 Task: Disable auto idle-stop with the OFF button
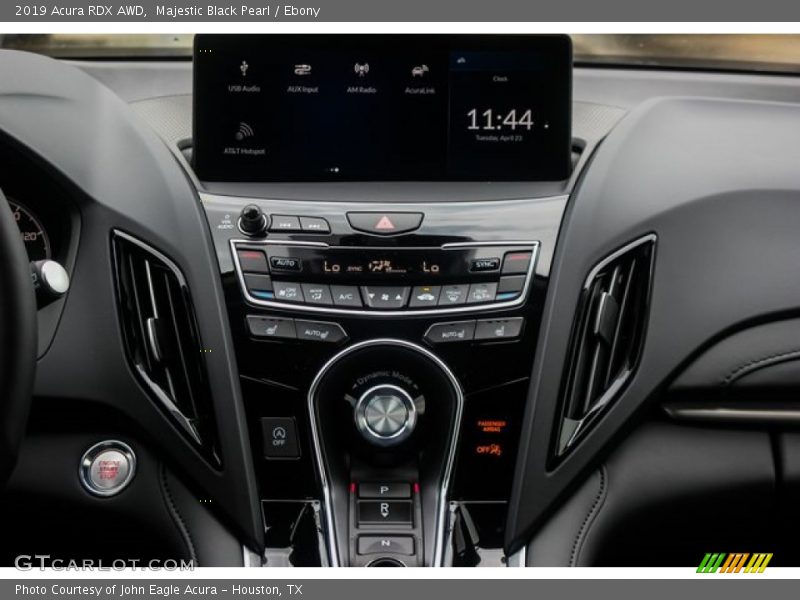(x=279, y=437)
